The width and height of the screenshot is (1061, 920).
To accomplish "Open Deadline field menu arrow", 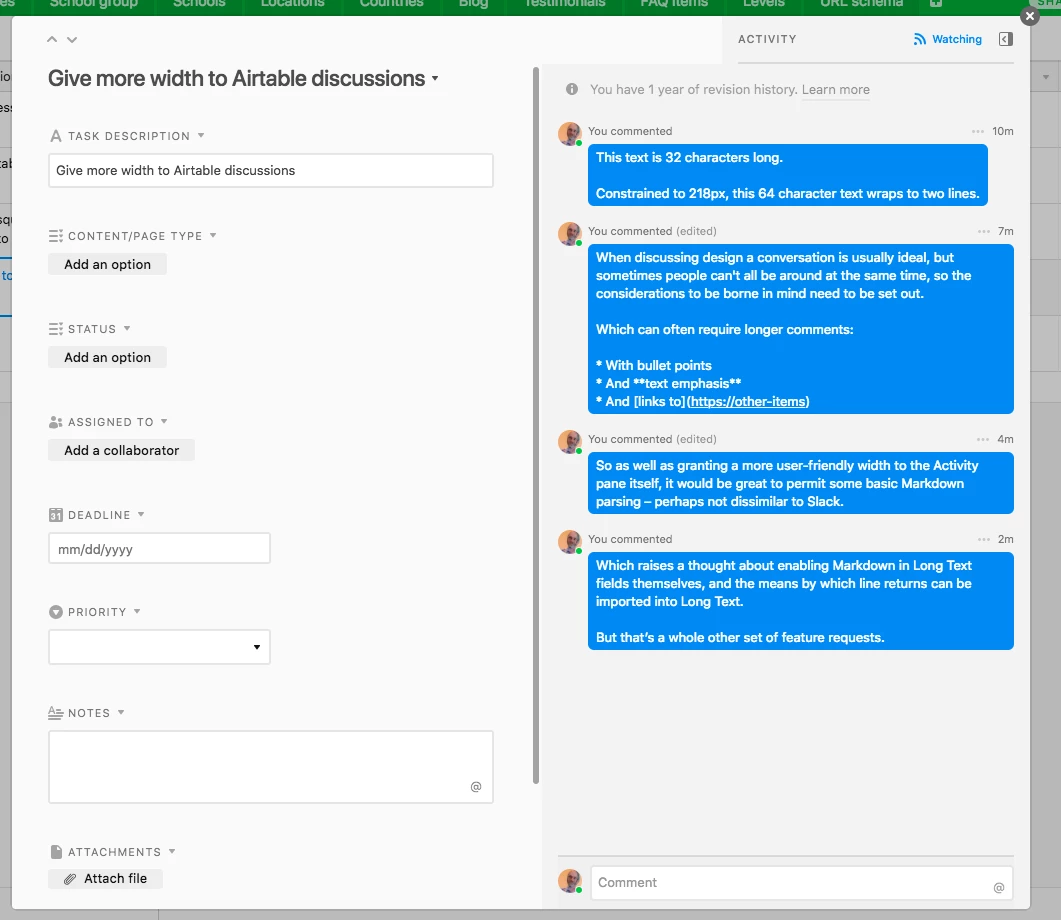I will 141,514.
